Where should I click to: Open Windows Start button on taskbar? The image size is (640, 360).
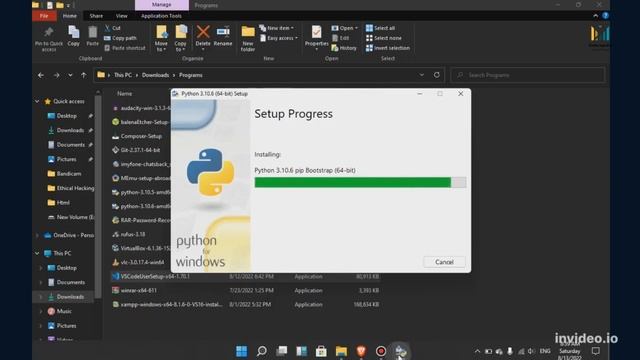[x=242, y=351]
